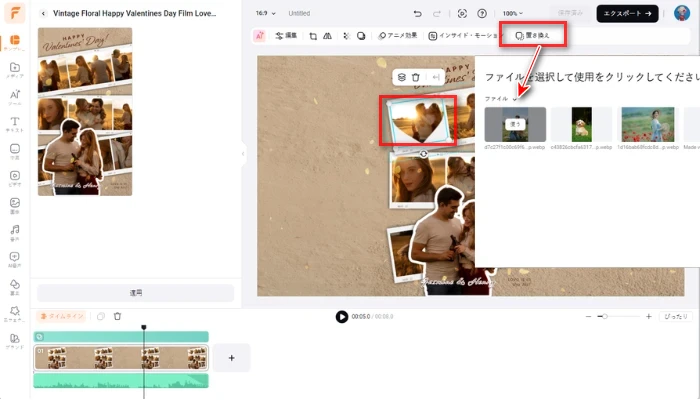Open the Media panel in sidebar
The width and height of the screenshot is (700, 400).
click(15, 69)
